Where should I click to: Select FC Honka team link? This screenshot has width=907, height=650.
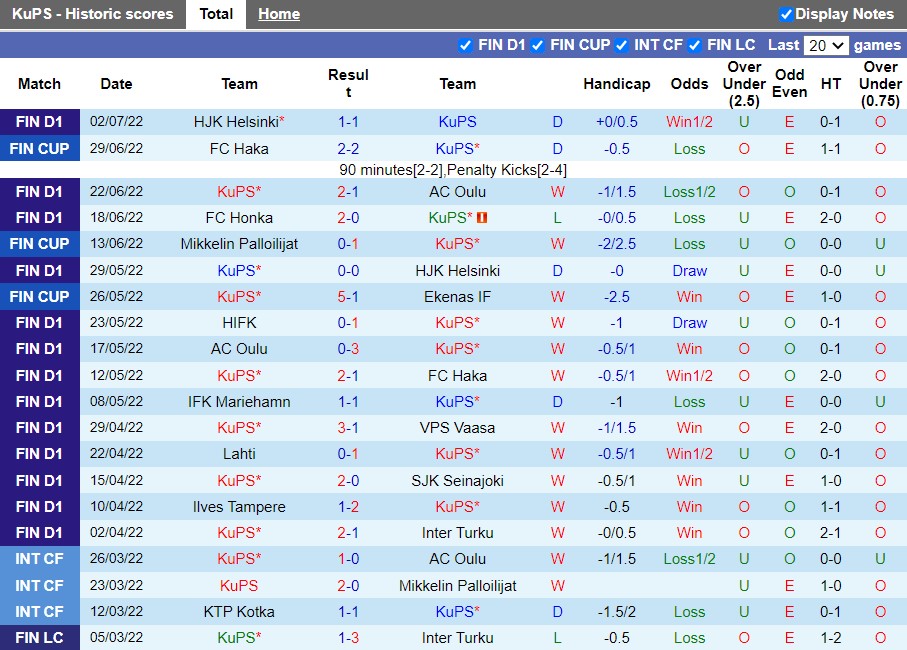point(239,218)
